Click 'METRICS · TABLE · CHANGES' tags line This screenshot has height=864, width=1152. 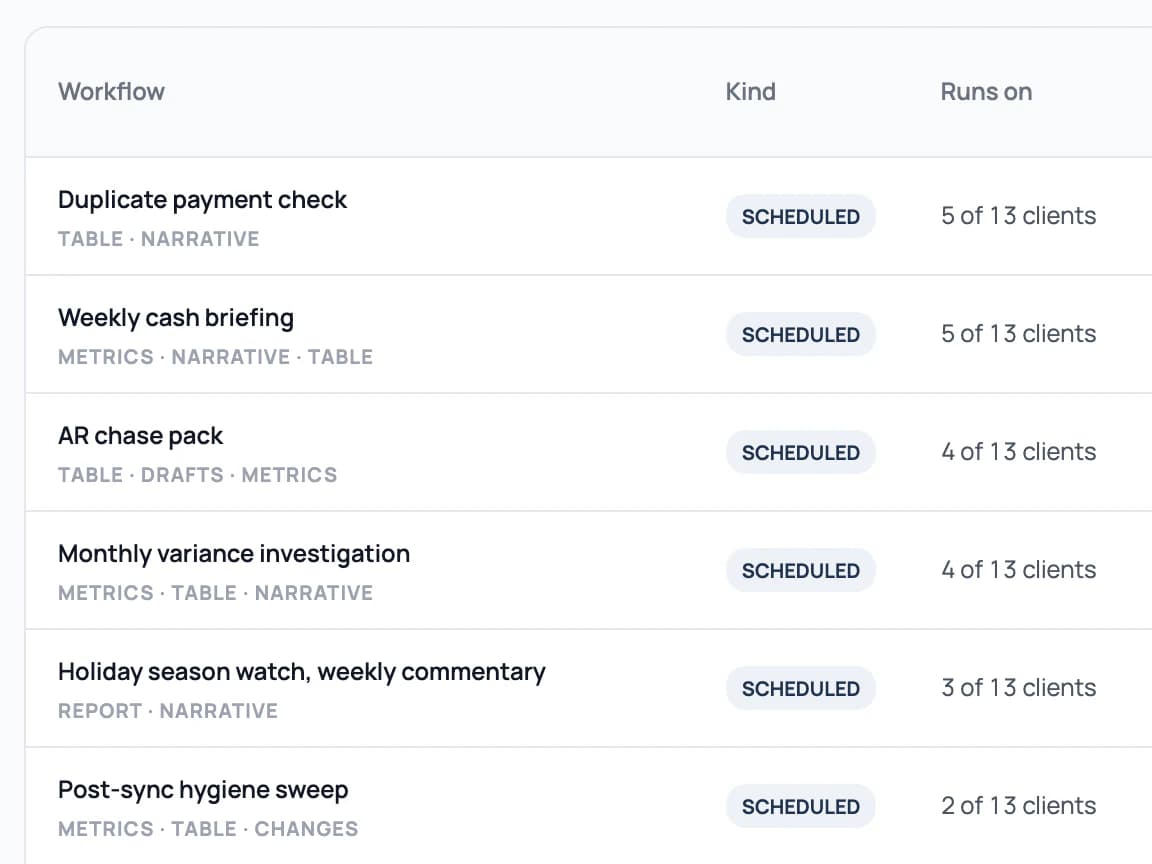tap(208, 829)
